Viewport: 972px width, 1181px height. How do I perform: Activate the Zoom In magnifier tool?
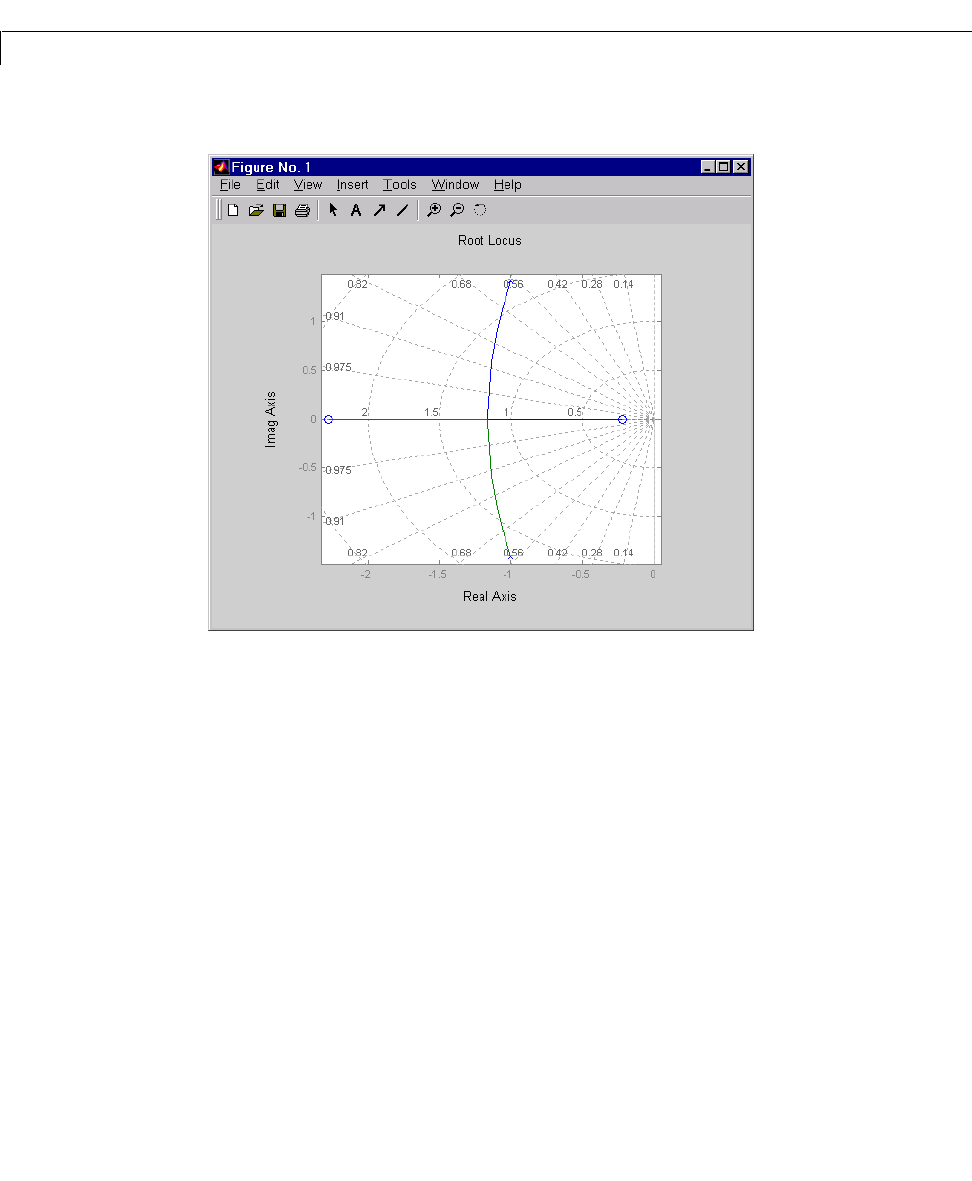434,210
